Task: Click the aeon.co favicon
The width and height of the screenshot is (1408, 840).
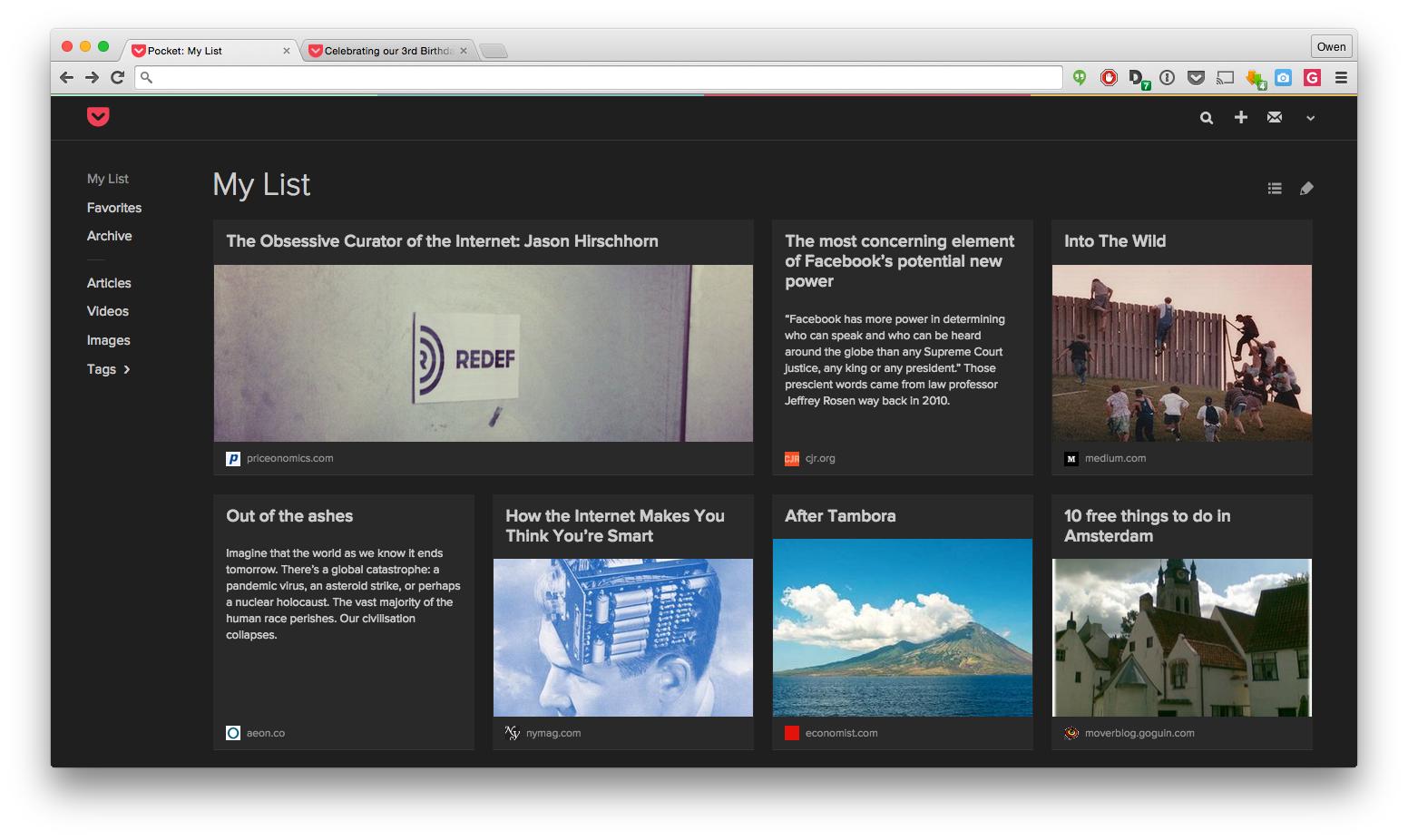Action: click(233, 733)
